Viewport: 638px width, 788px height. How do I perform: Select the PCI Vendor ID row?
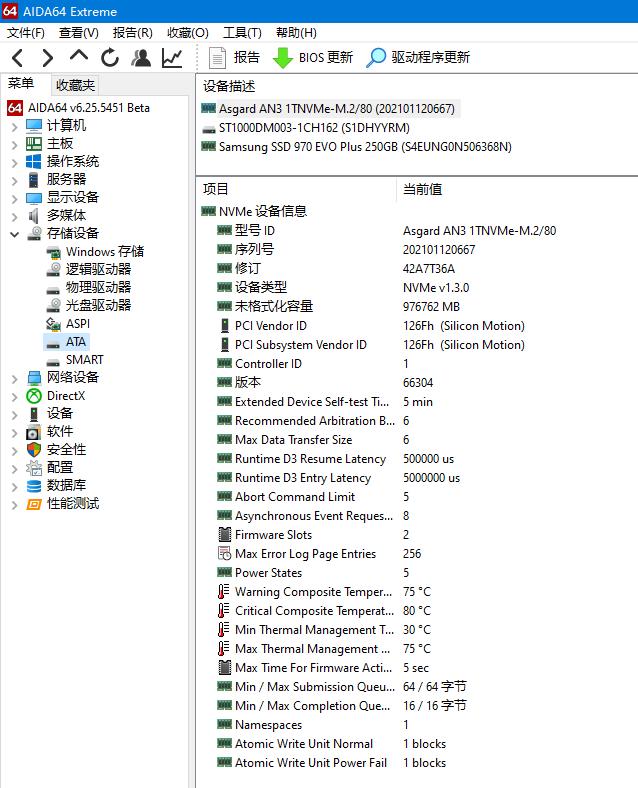[x=371, y=326]
